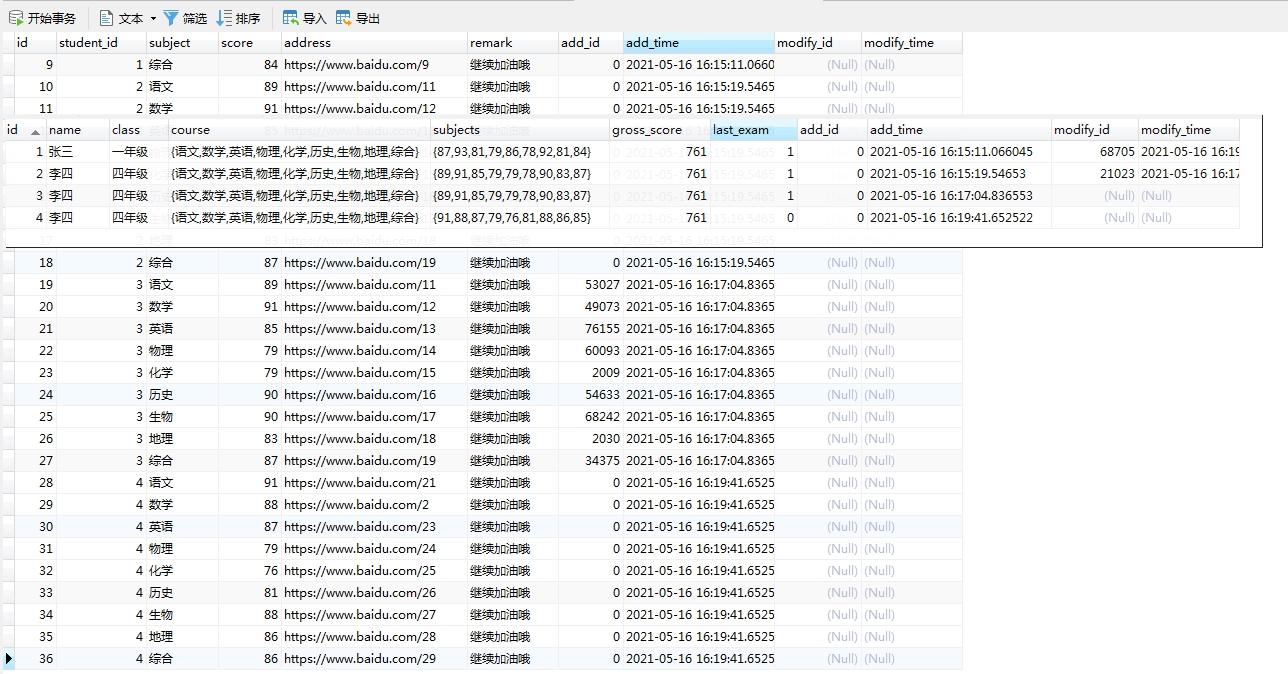Click the 筛选 filter button label

click(x=195, y=18)
